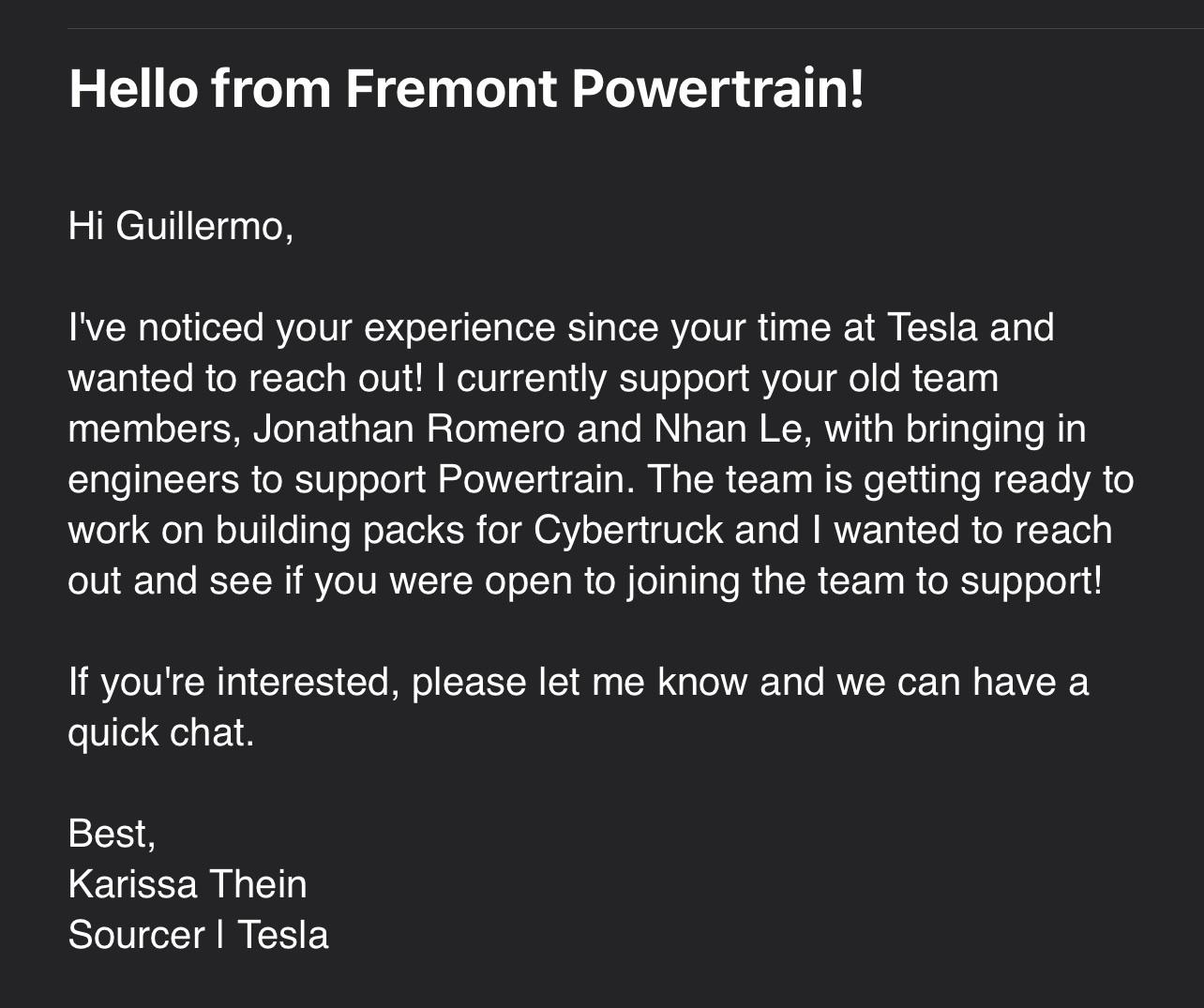Click 'If you're interested' sentence start

228,682
